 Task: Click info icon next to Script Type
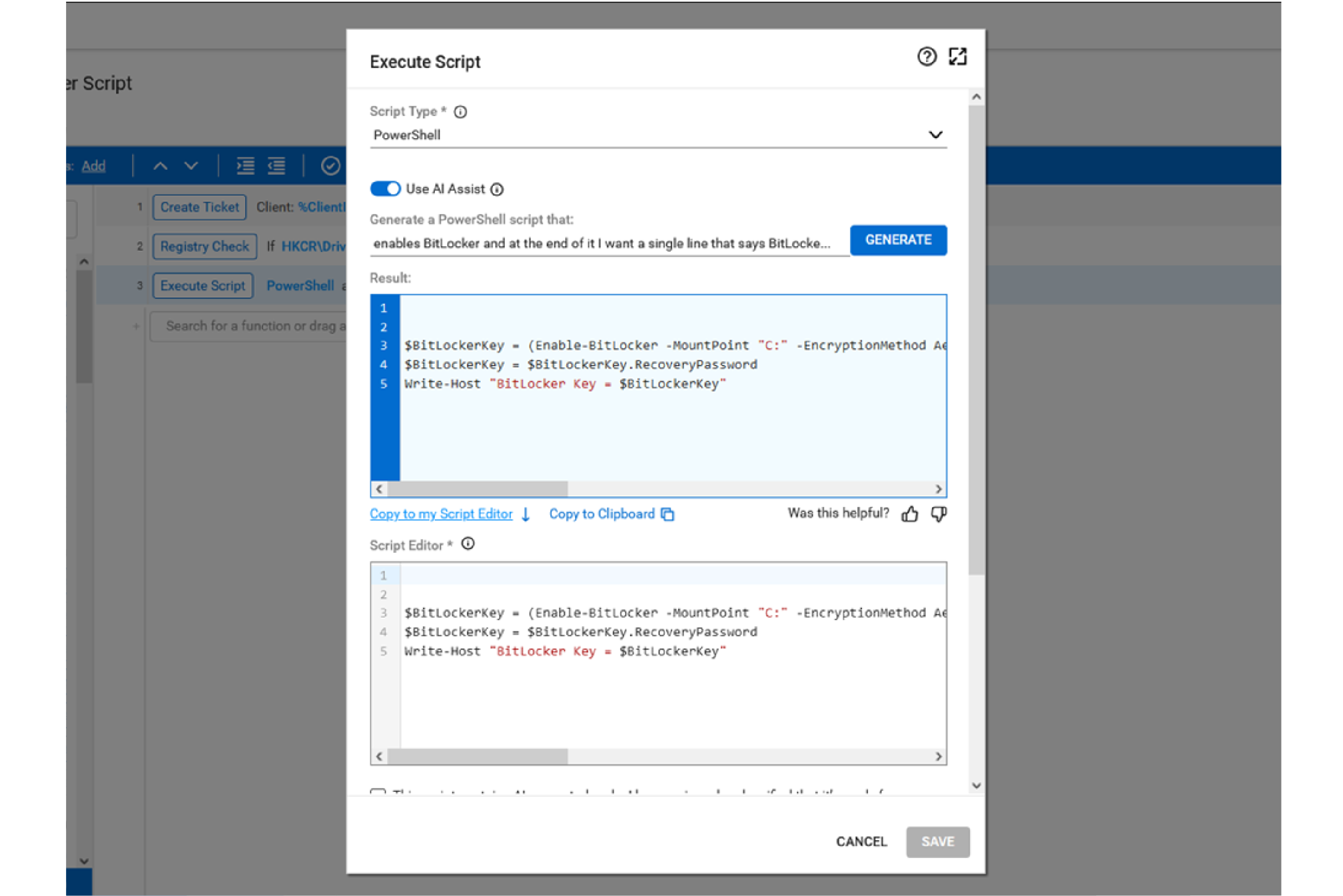tap(460, 112)
